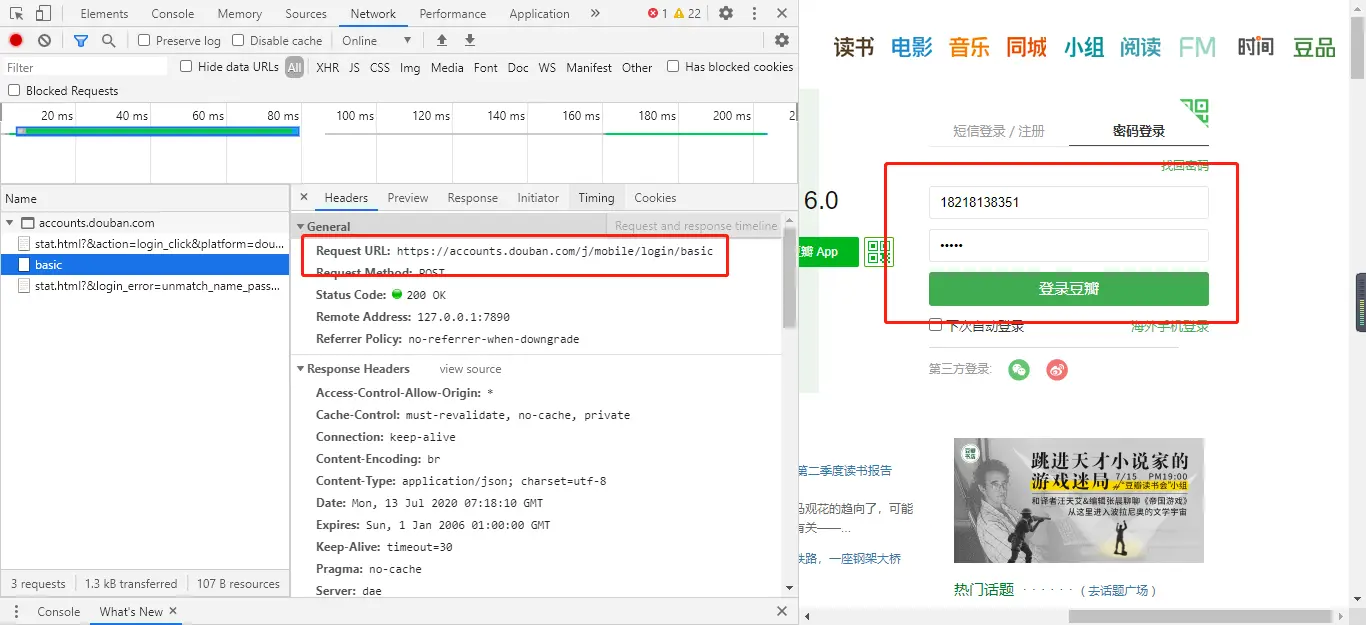Viewport: 1366px width, 625px height.
Task: Click the red error count badge
Action: 657,14
